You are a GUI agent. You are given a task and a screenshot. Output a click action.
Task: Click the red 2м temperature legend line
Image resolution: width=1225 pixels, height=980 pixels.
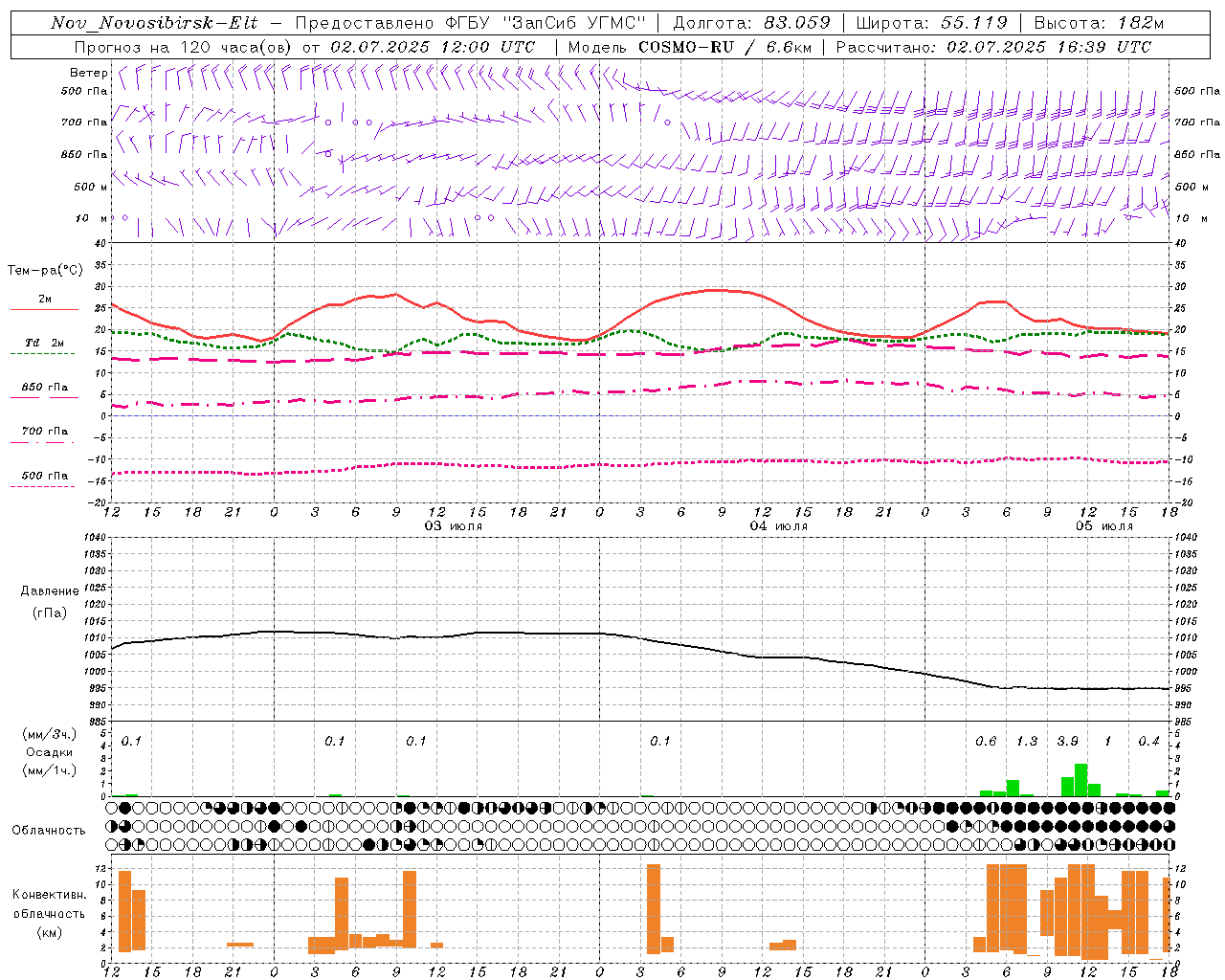point(44,309)
